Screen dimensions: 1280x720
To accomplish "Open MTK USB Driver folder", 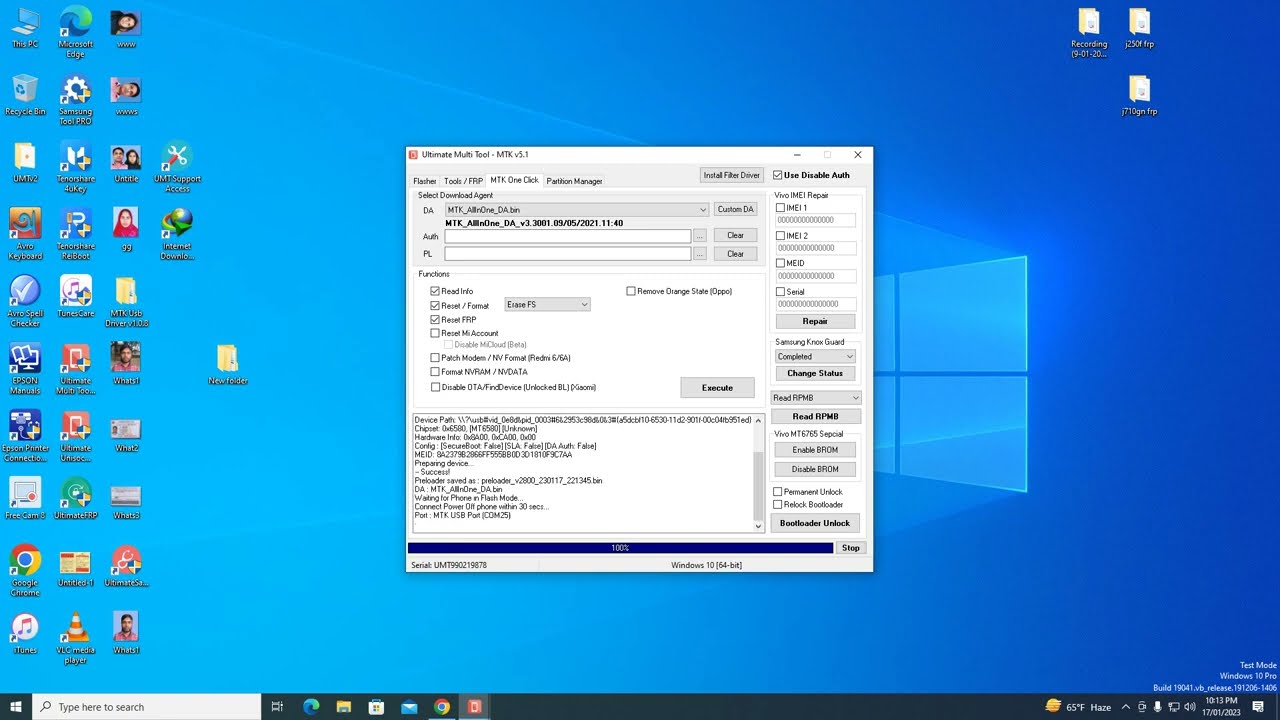I will (127, 301).
